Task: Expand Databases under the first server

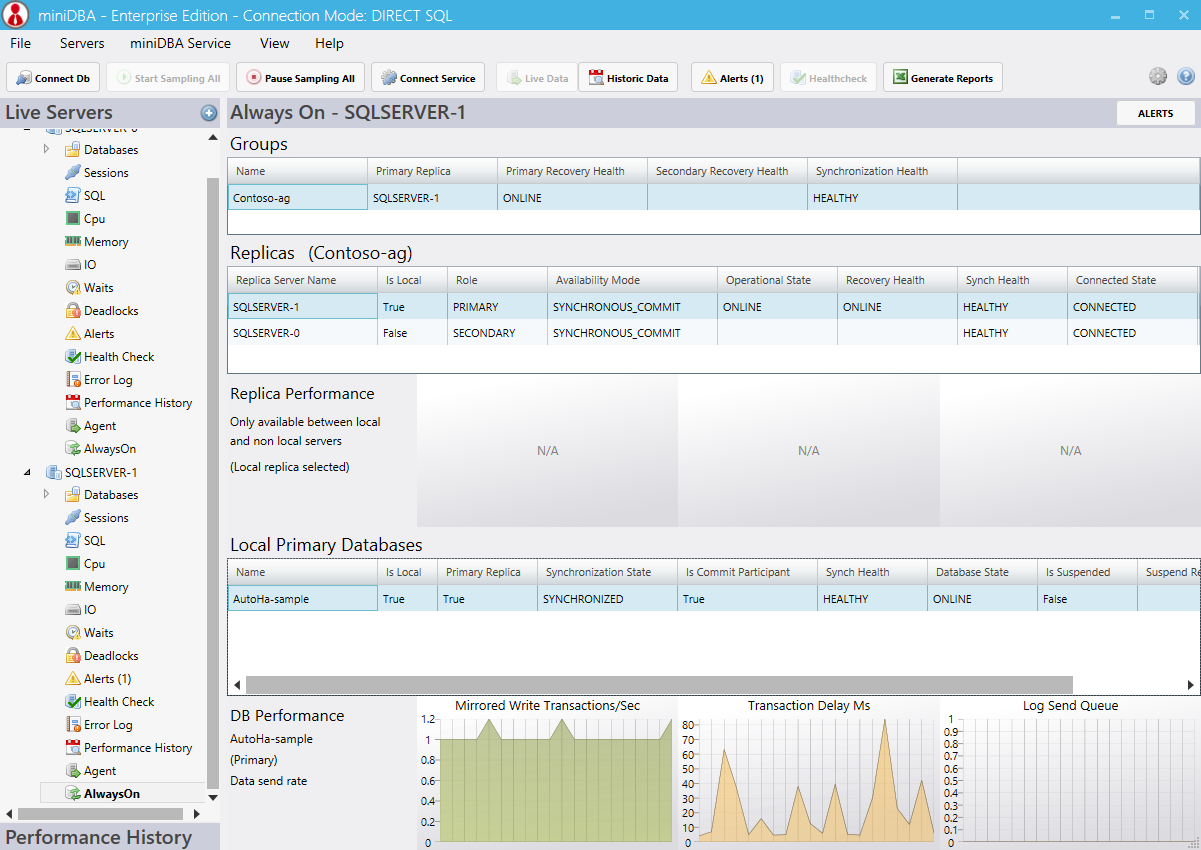Action: 46,149
